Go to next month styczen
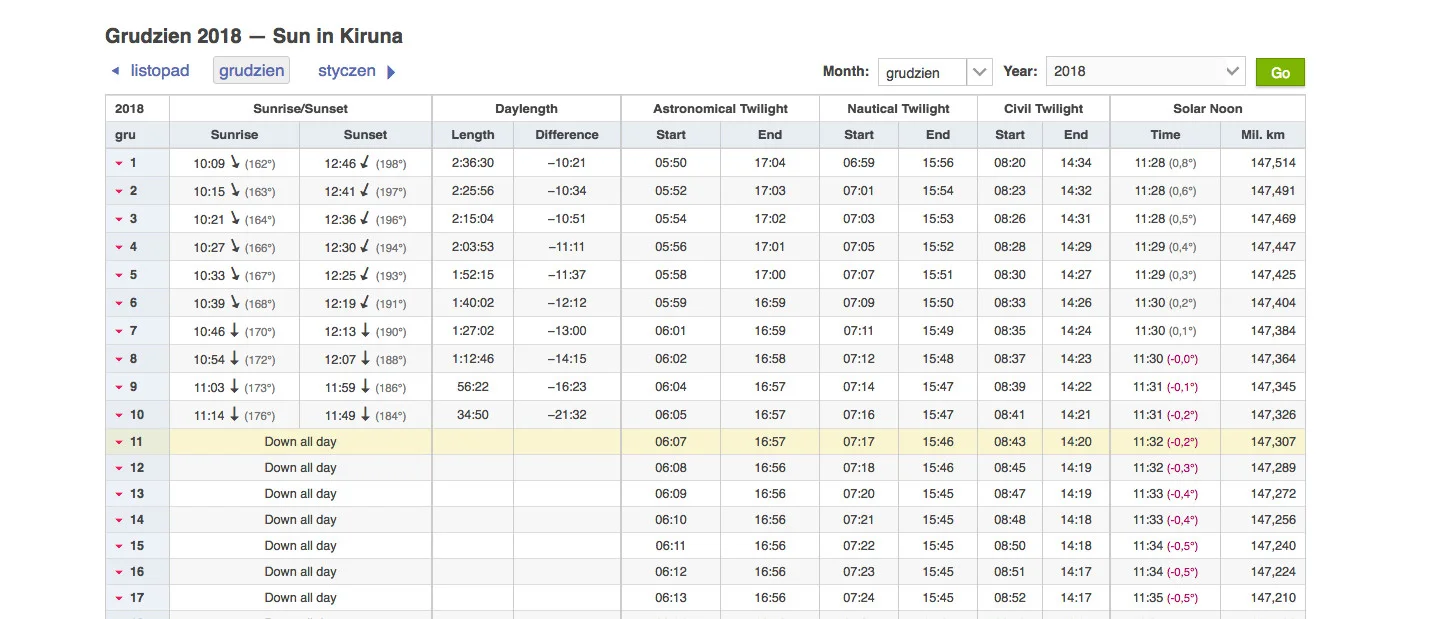This screenshot has height=619, width=1439. click(x=347, y=71)
